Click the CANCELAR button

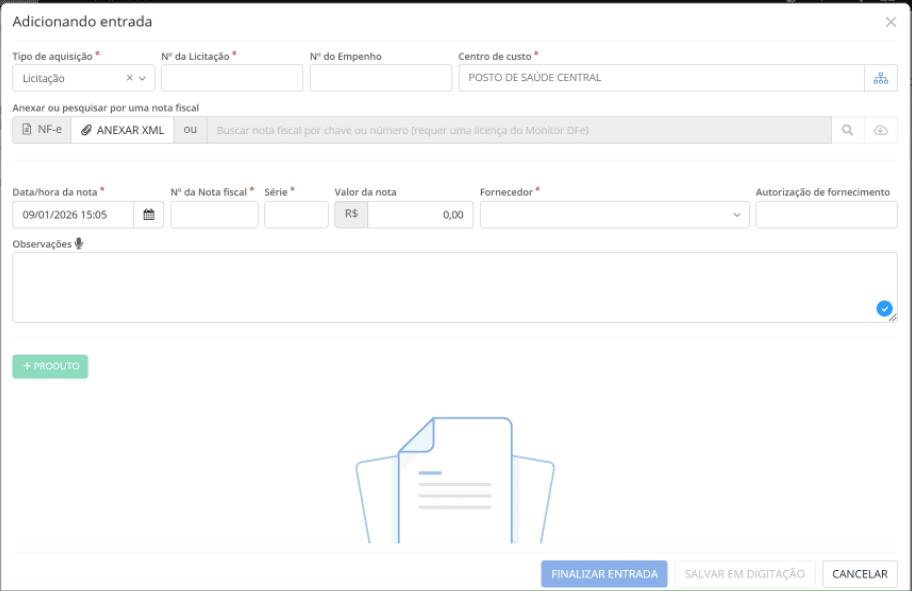[x=859, y=574]
